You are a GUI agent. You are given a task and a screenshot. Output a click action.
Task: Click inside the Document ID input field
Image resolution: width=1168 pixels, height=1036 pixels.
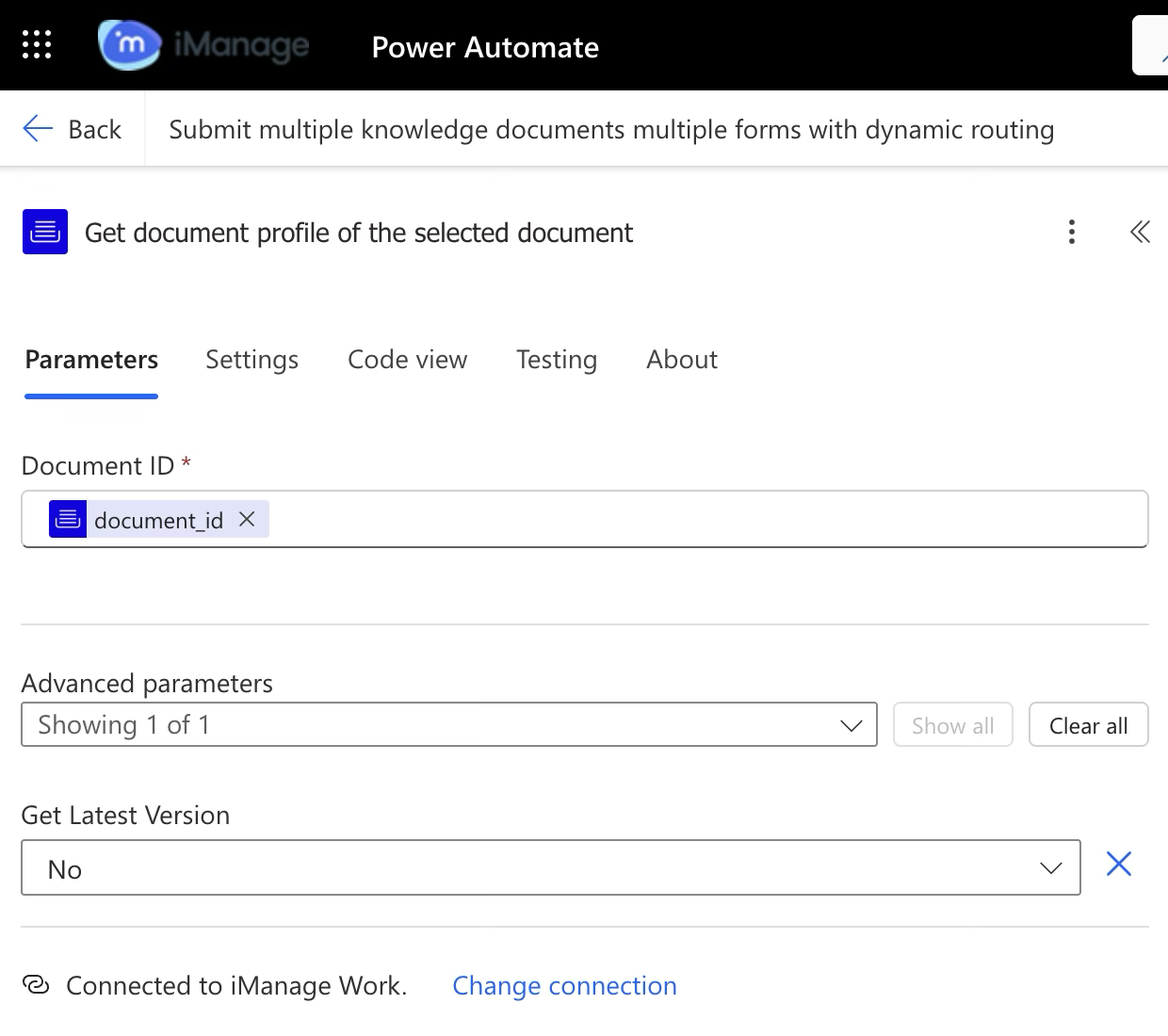585,519
